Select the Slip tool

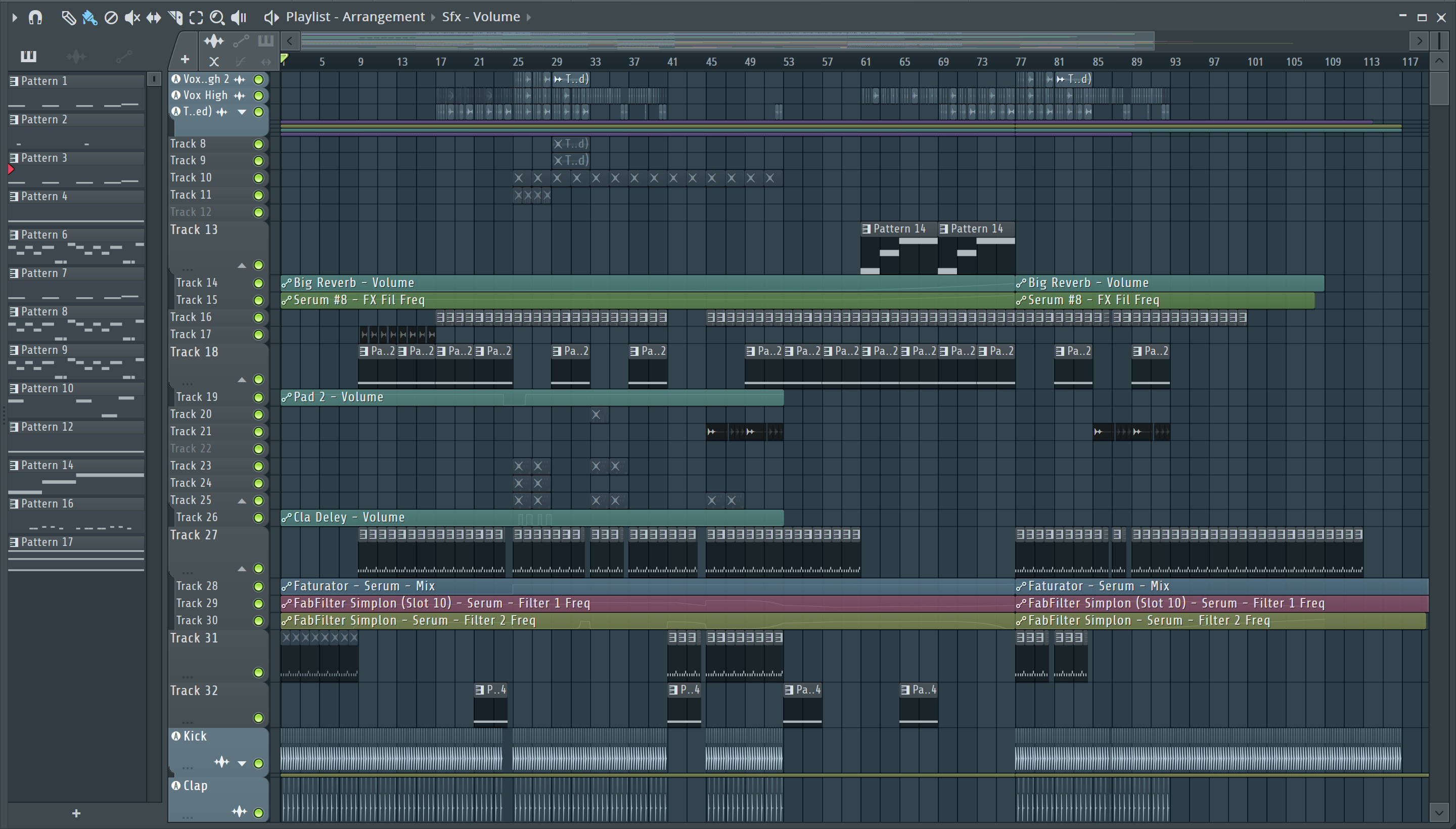coord(153,18)
